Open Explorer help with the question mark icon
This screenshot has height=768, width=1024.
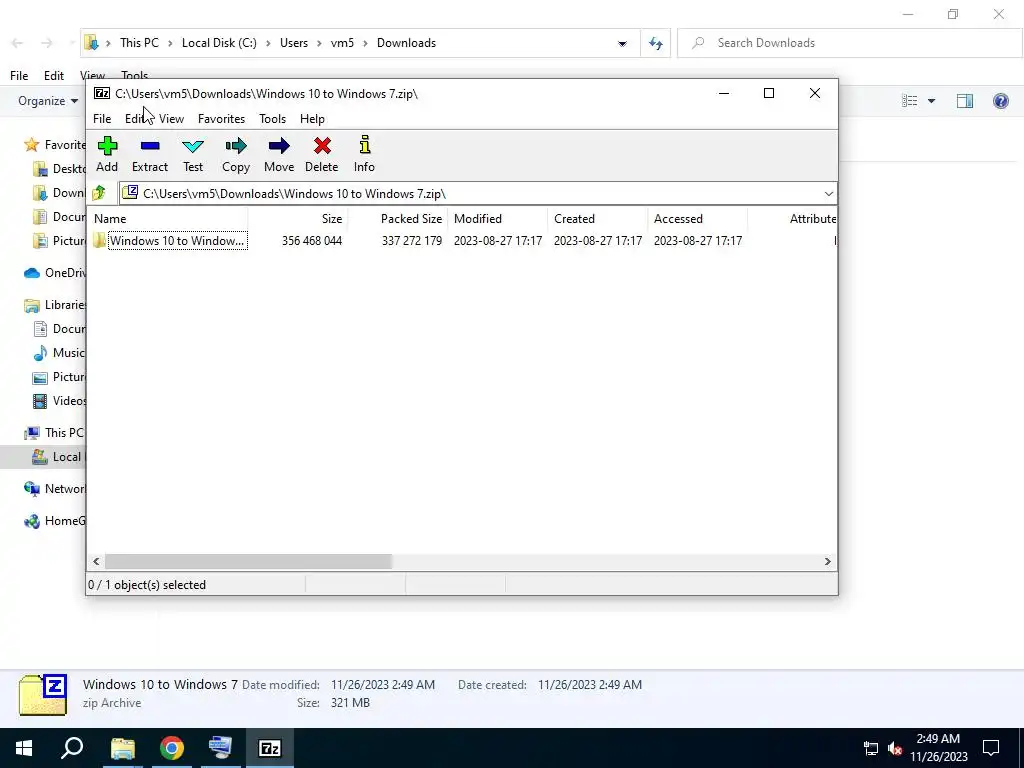(1000, 101)
